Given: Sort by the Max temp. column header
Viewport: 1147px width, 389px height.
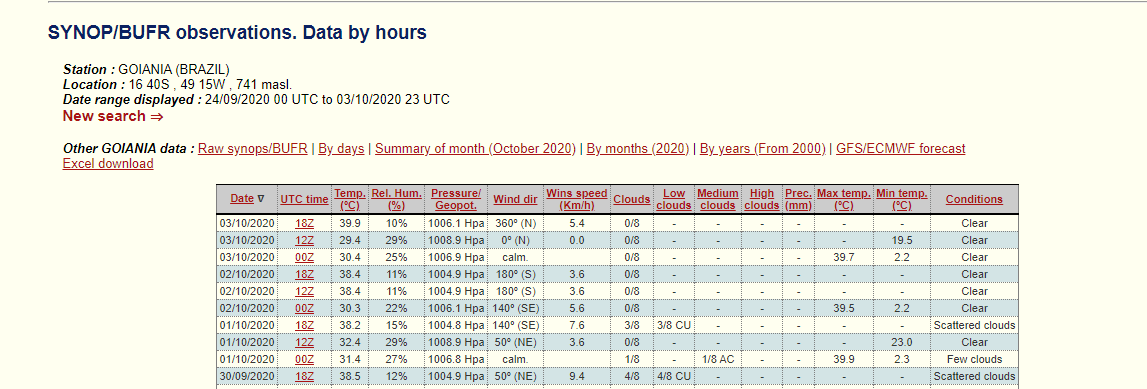Looking at the screenshot, I should 844,199.
